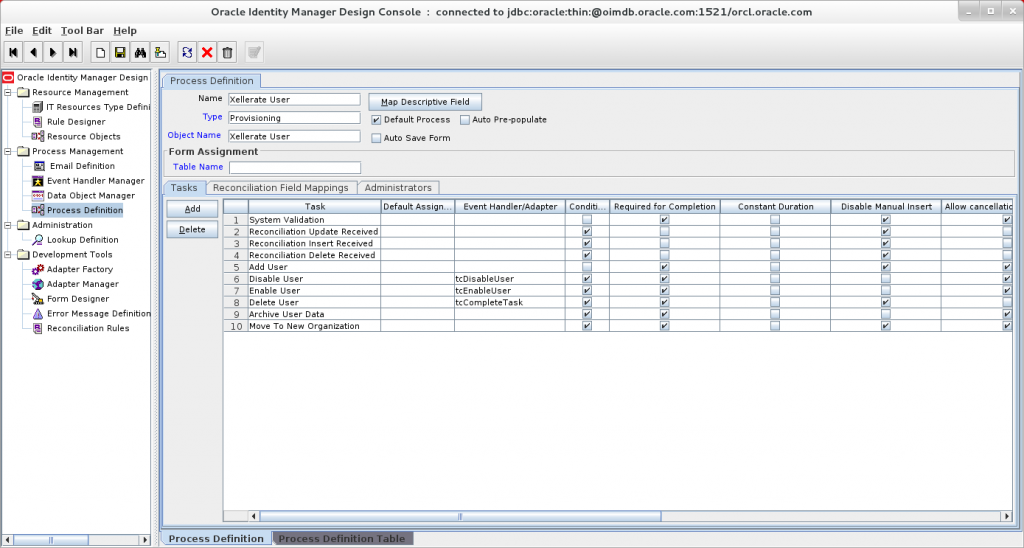Click the binoculars Query icon

pyautogui.click(x=140, y=52)
